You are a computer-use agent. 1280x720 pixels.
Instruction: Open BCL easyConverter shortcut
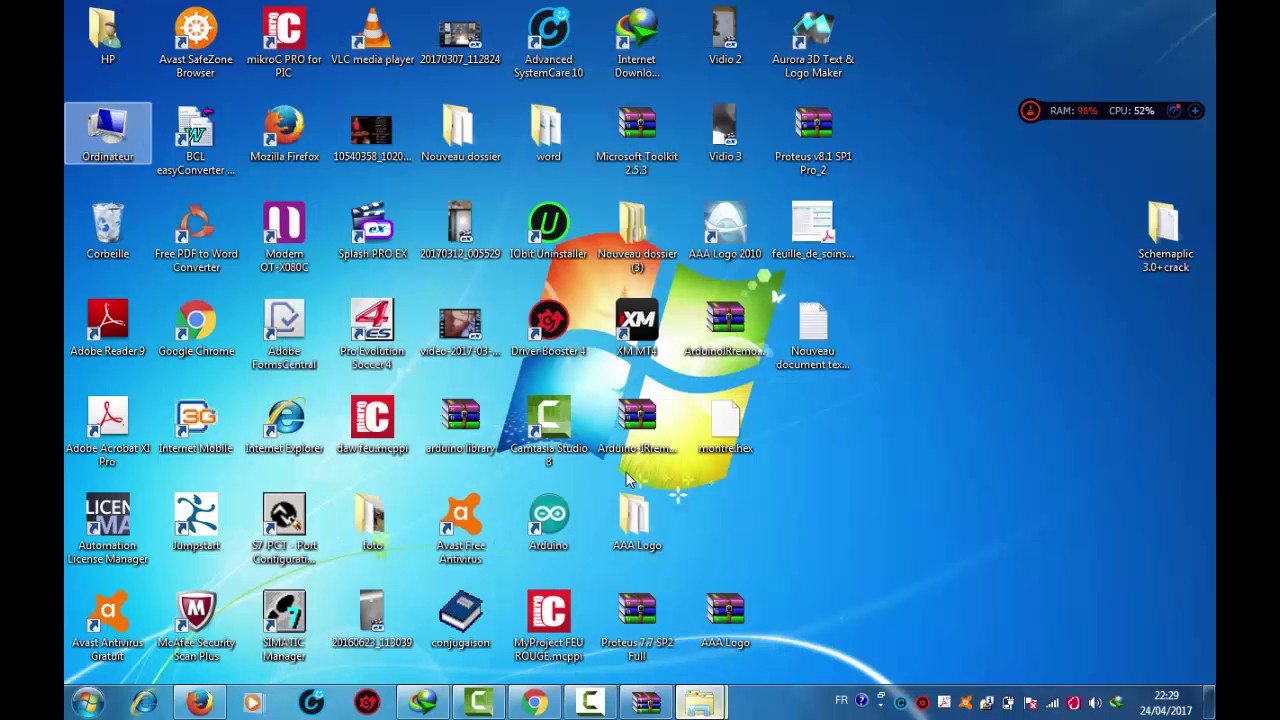click(196, 140)
